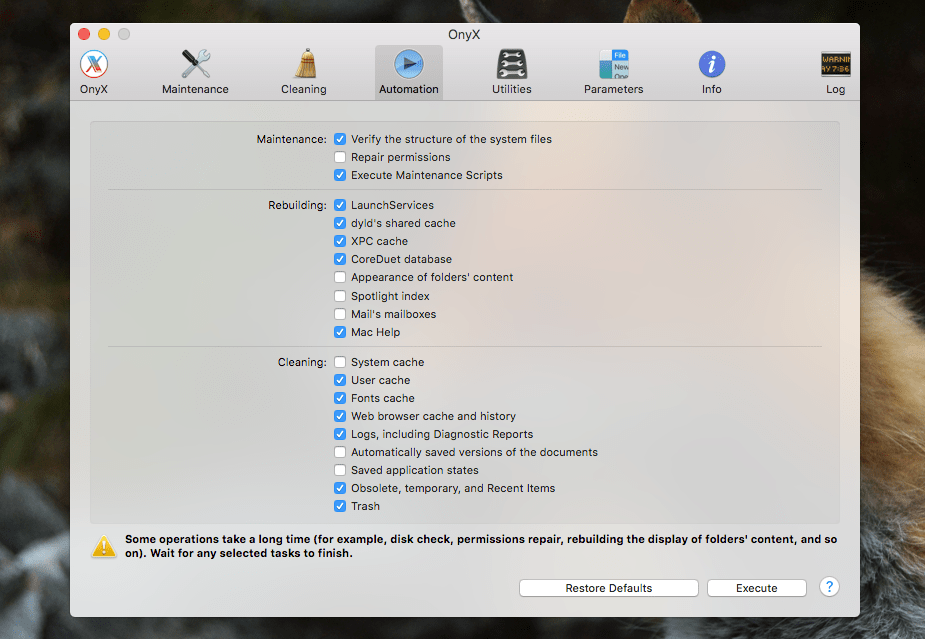The height and width of the screenshot is (639, 925).
Task: Click the red close window button
Action: click(84, 34)
